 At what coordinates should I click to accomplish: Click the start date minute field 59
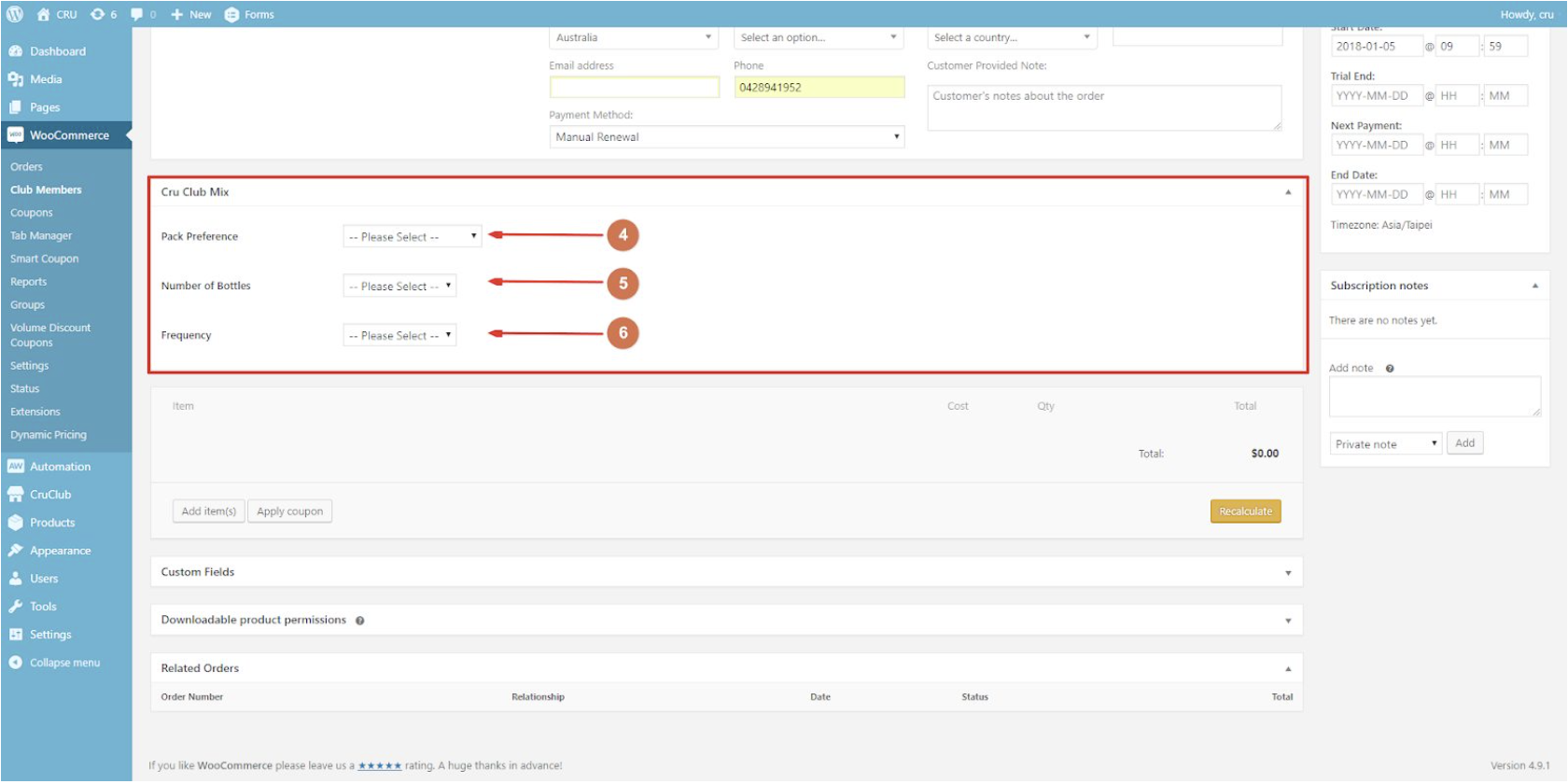tap(1506, 46)
